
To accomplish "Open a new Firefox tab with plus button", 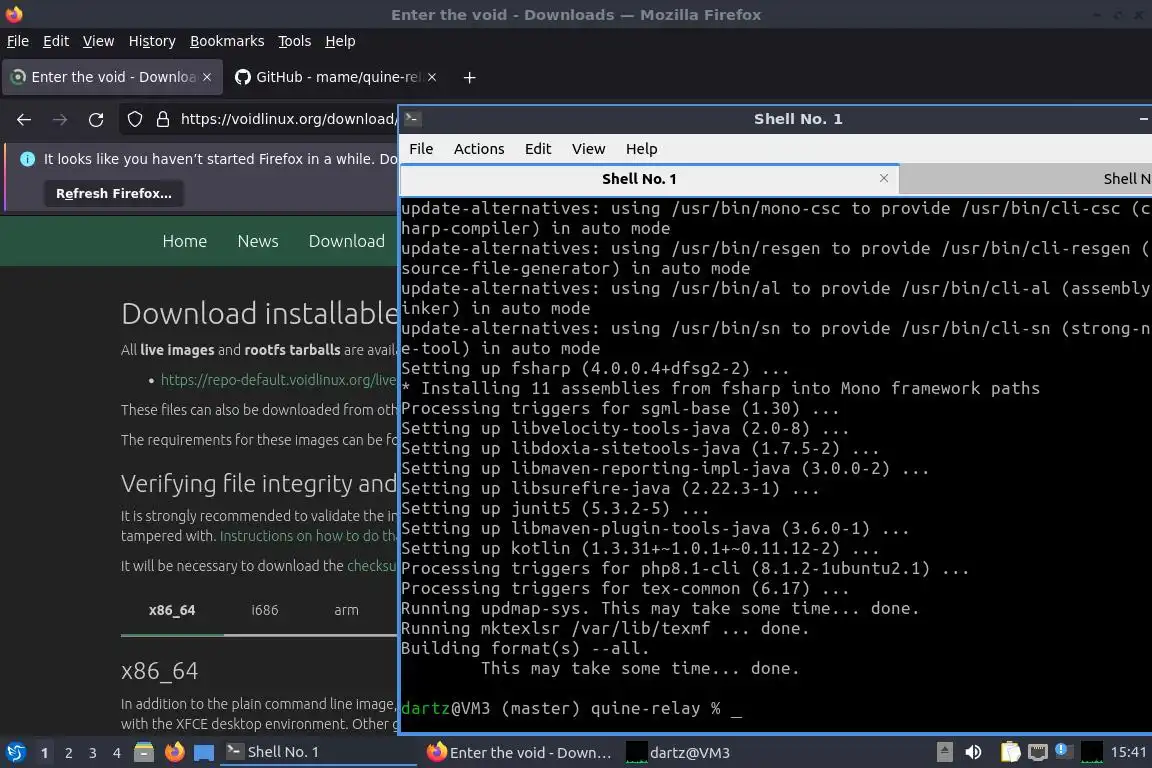I will coord(469,77).
